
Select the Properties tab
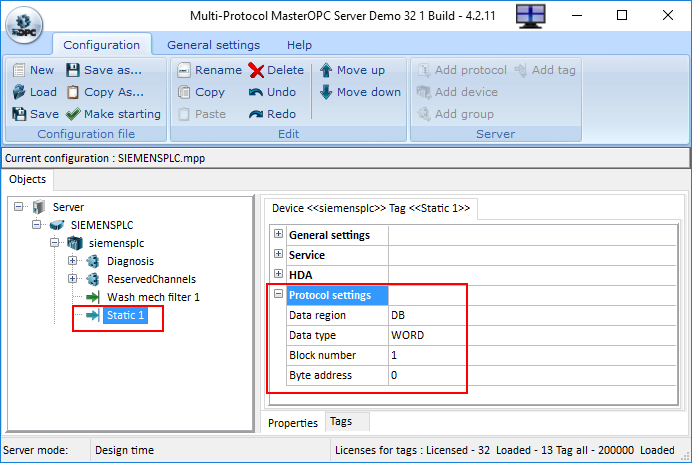click(x=293, y=423)
